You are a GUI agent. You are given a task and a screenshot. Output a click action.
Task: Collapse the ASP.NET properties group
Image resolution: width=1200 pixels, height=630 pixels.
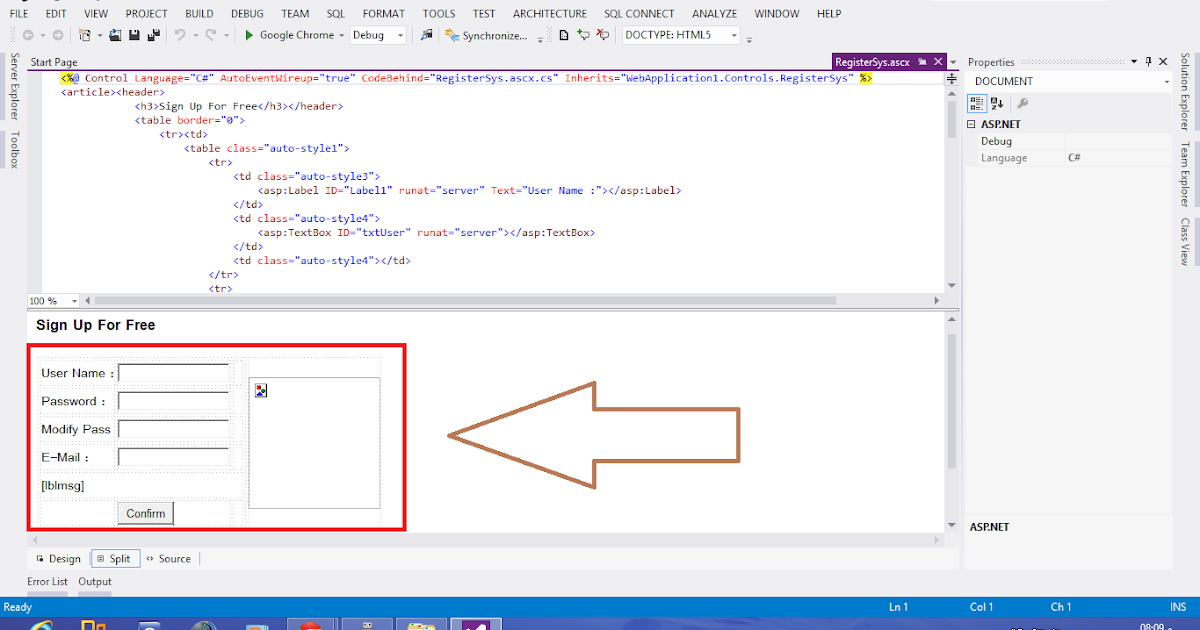click(970, 124)
